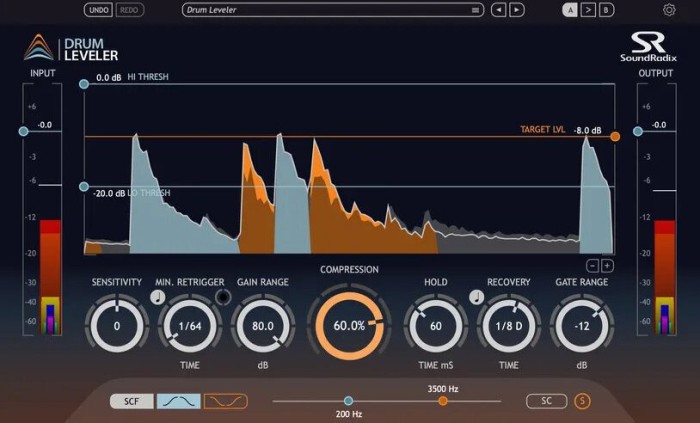Image resolution: width=700 pixels, height=423 pixels.
Task: Select the A comparison state
Action: point(570,10)
